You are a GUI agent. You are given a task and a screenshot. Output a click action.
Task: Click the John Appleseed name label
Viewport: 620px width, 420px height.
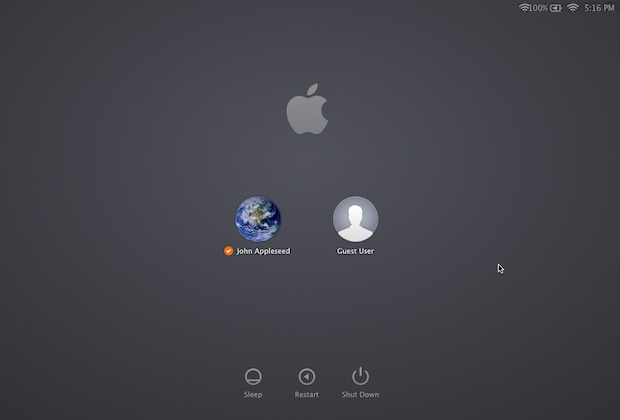(263, 251)
